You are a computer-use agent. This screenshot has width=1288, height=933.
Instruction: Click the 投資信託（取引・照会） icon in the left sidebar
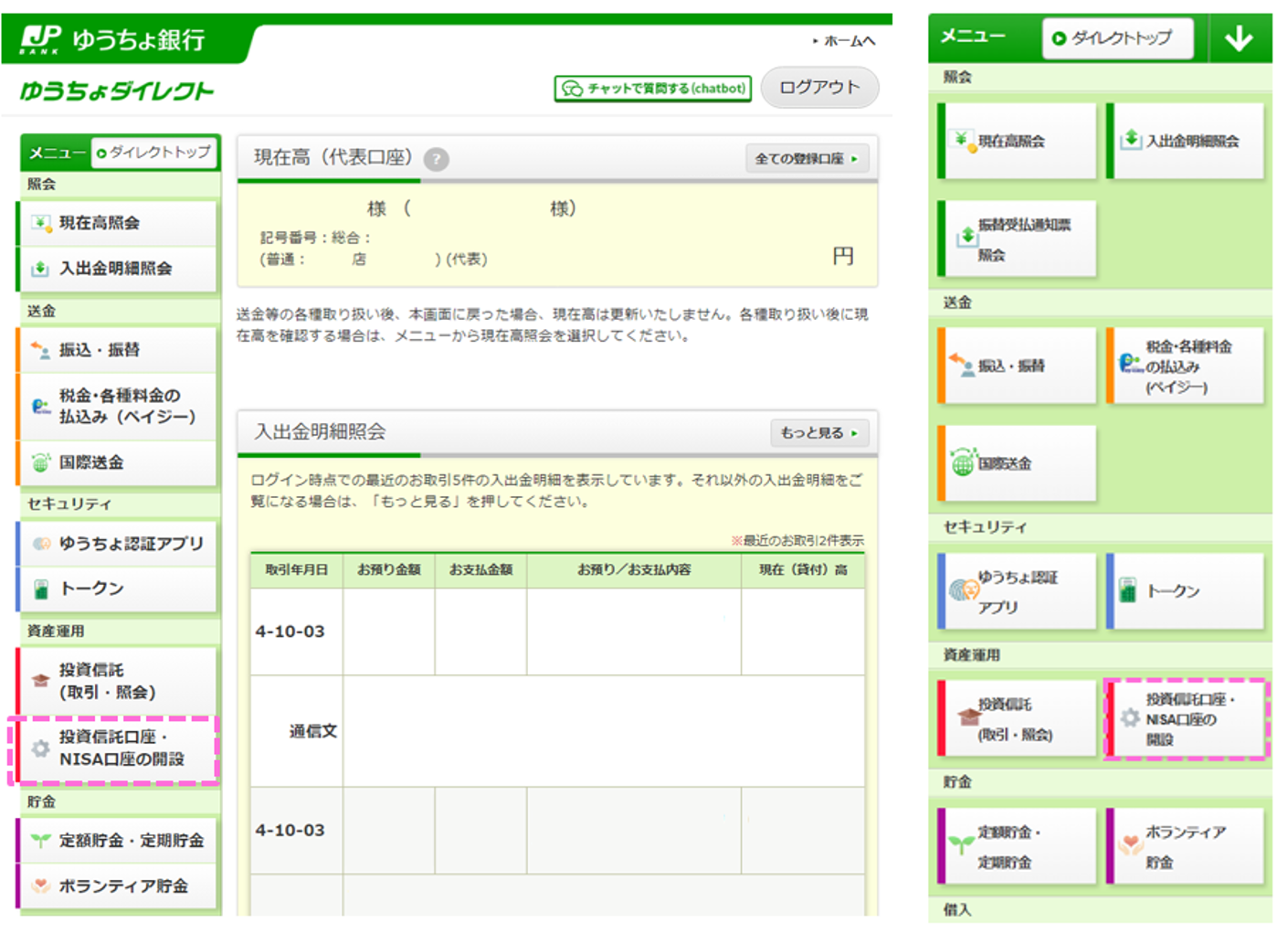point(41,680)
